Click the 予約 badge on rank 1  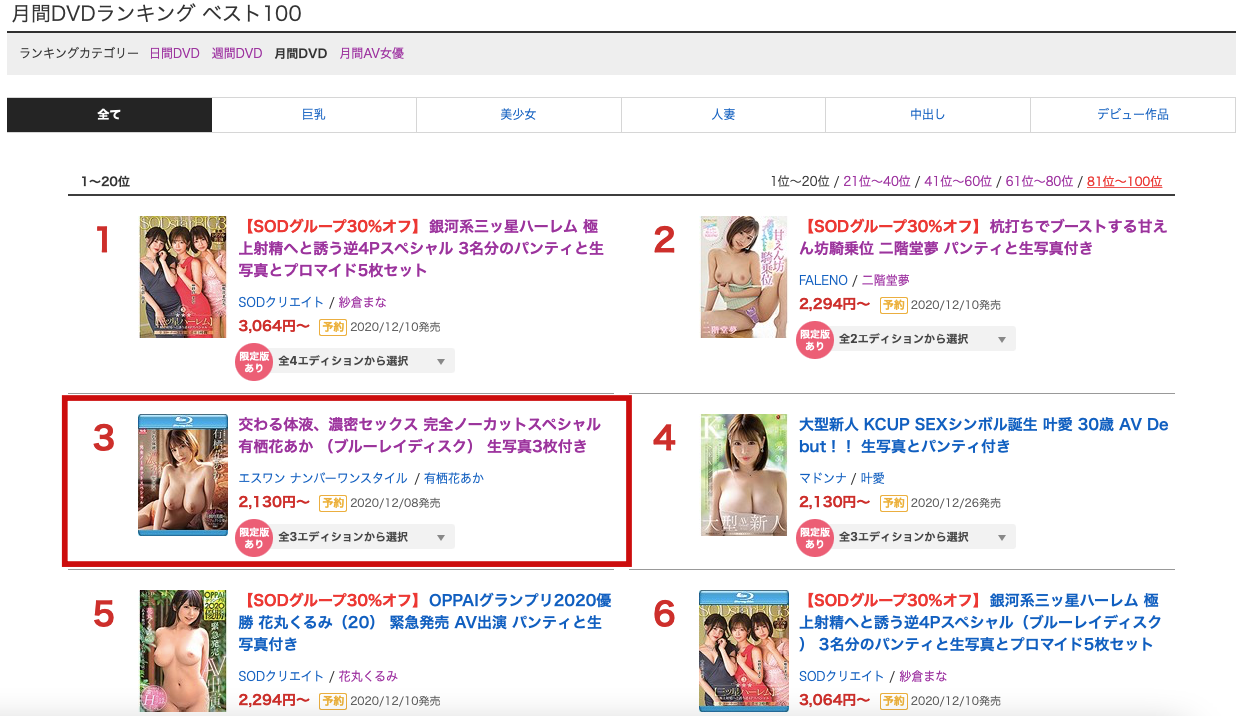click(x=333, y=327)
